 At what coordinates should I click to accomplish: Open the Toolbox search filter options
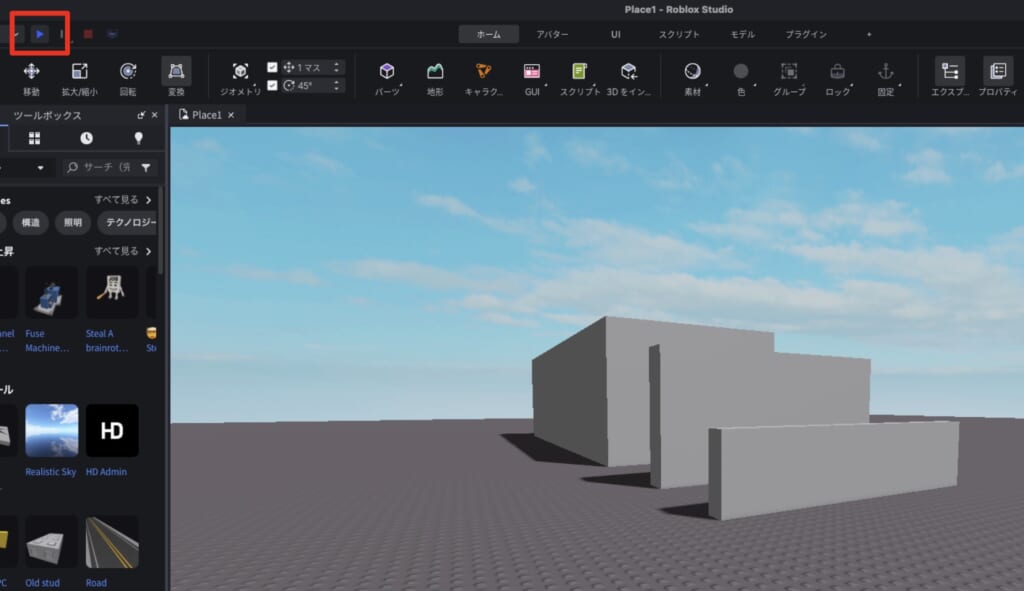tap(146, 168)
